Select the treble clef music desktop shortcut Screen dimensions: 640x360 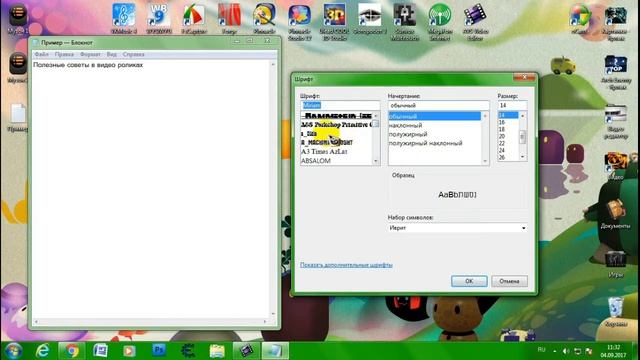point(124,19)
